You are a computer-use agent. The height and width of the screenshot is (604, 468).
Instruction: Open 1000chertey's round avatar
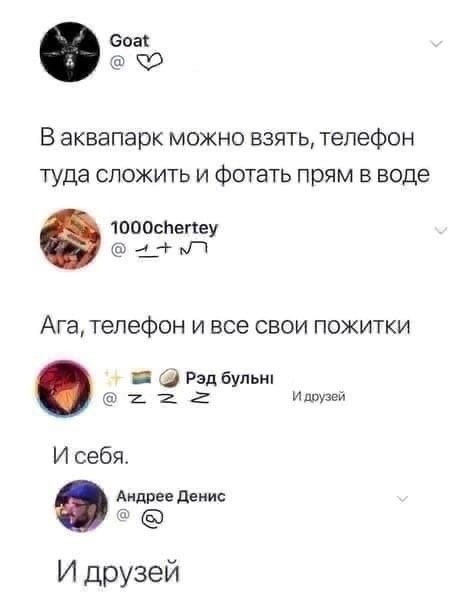click(70, 239)
